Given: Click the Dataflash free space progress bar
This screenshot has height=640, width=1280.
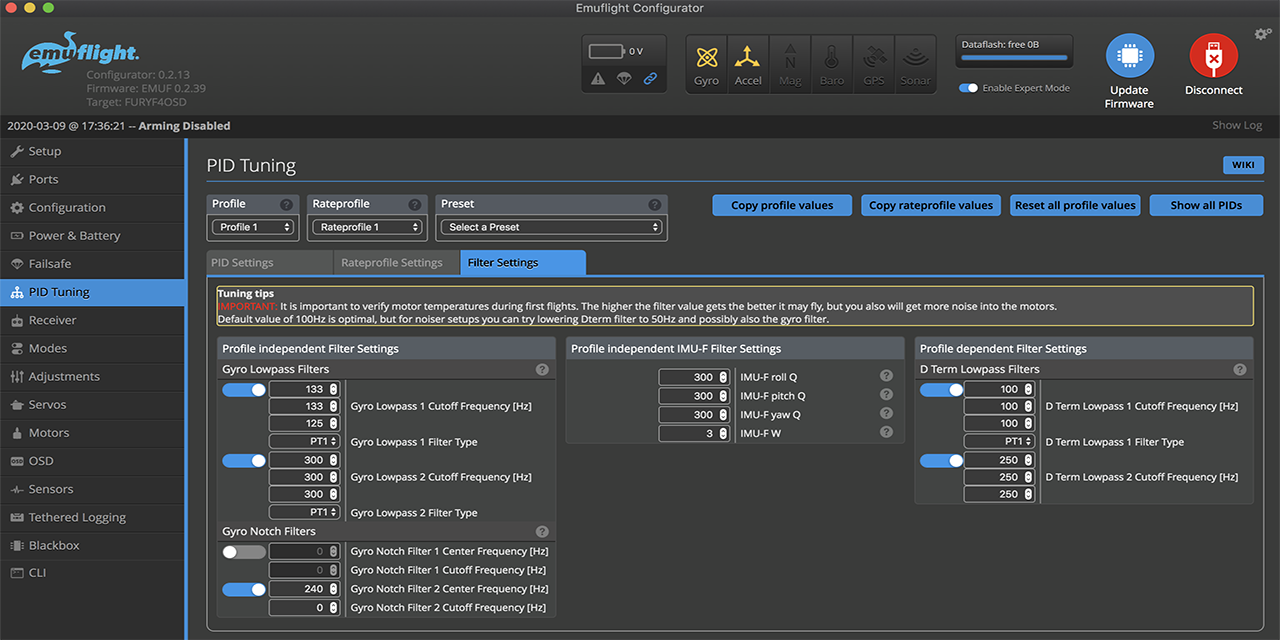Looking at the screenshot, I should [1014, 58].
